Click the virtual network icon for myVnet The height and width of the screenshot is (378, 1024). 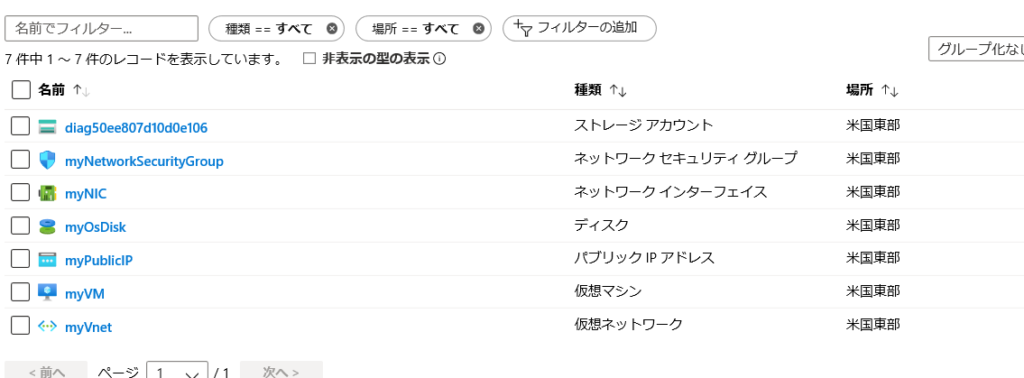[x=48, y=326]
